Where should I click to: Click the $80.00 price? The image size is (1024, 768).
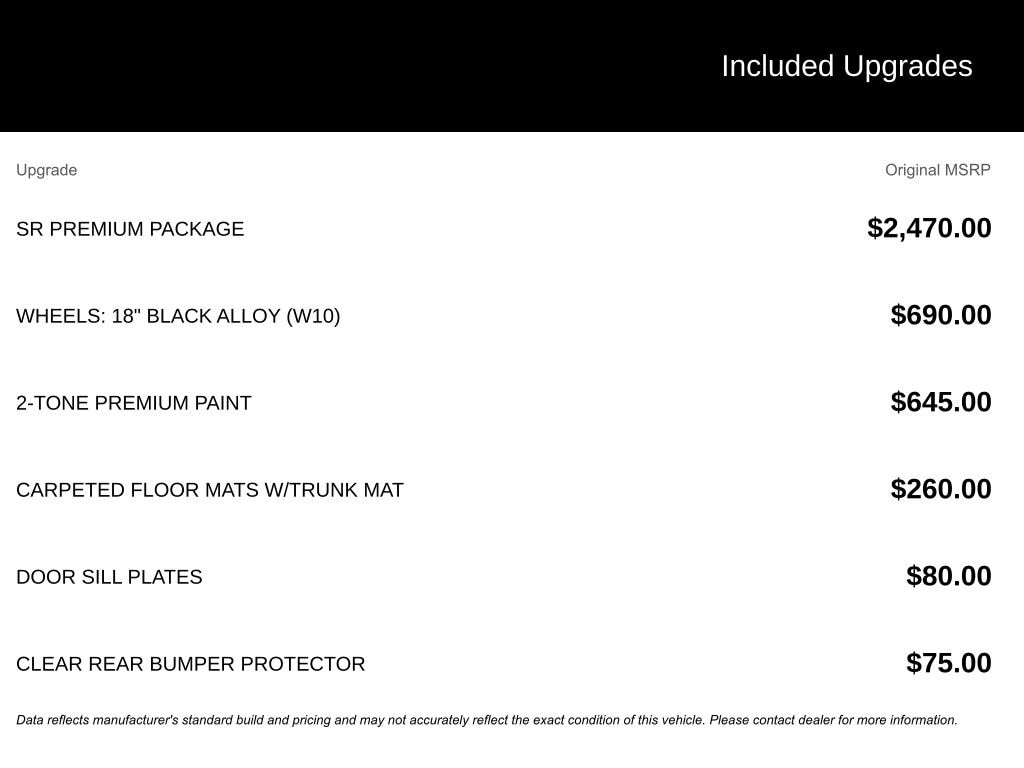pos(948,576)
